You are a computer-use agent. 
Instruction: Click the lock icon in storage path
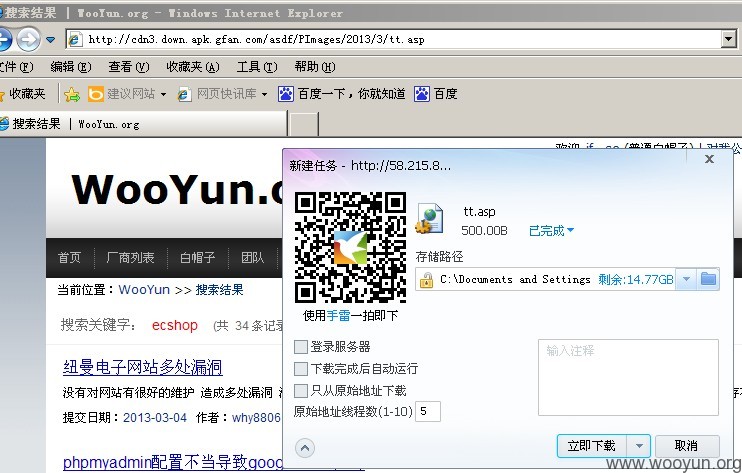pyautogui.click(x=426, y=280)
